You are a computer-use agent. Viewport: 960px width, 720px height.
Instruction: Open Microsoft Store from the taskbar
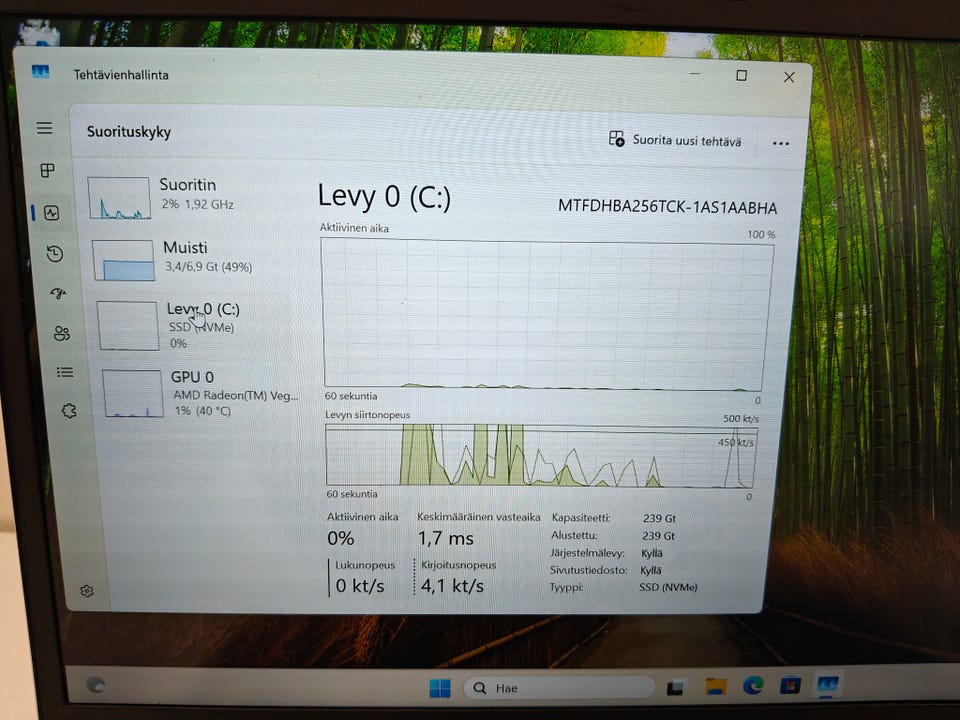(790, 684)
